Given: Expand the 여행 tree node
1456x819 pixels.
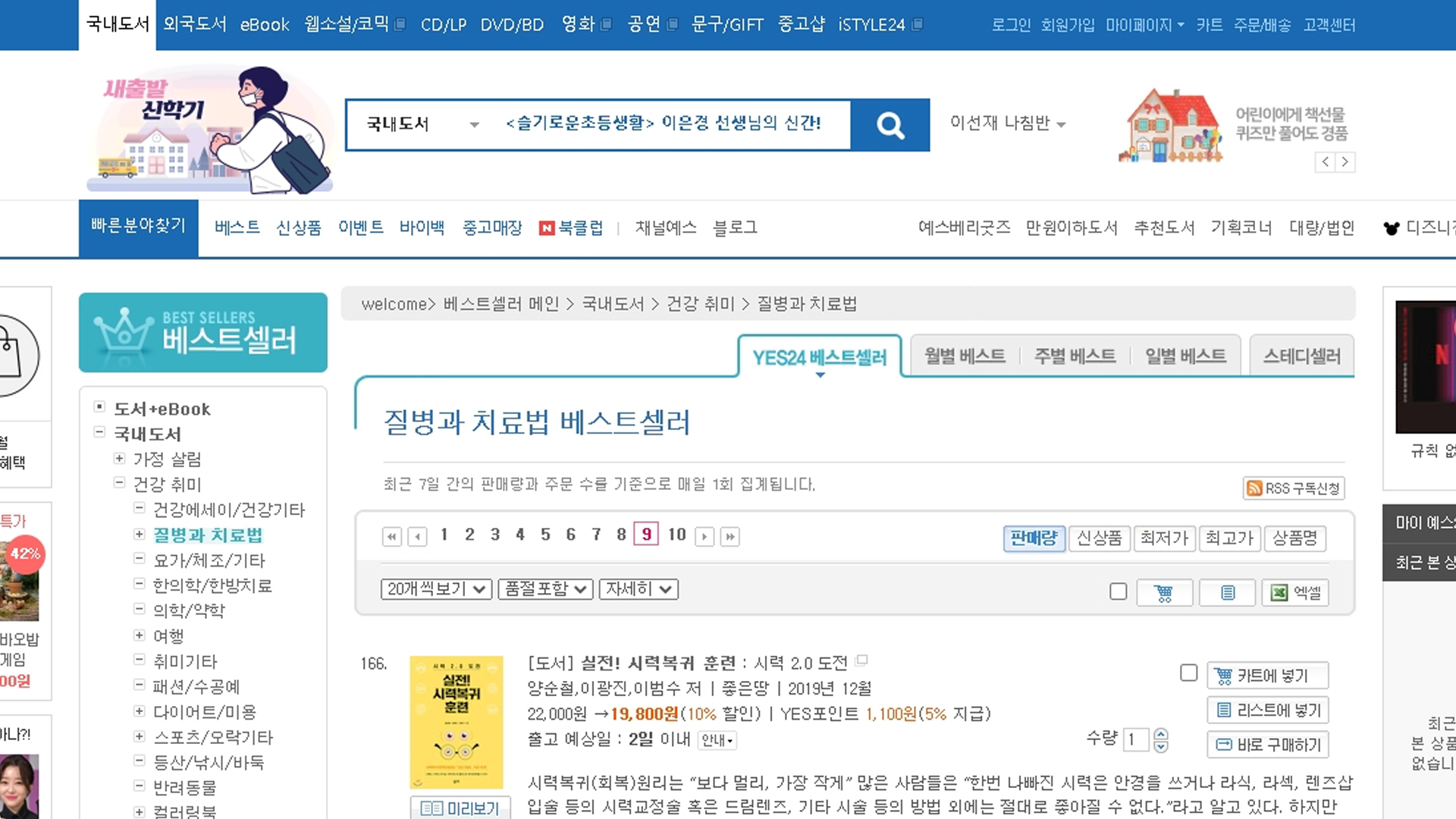Looking at the screenshot, I should [x=139, y=635].
